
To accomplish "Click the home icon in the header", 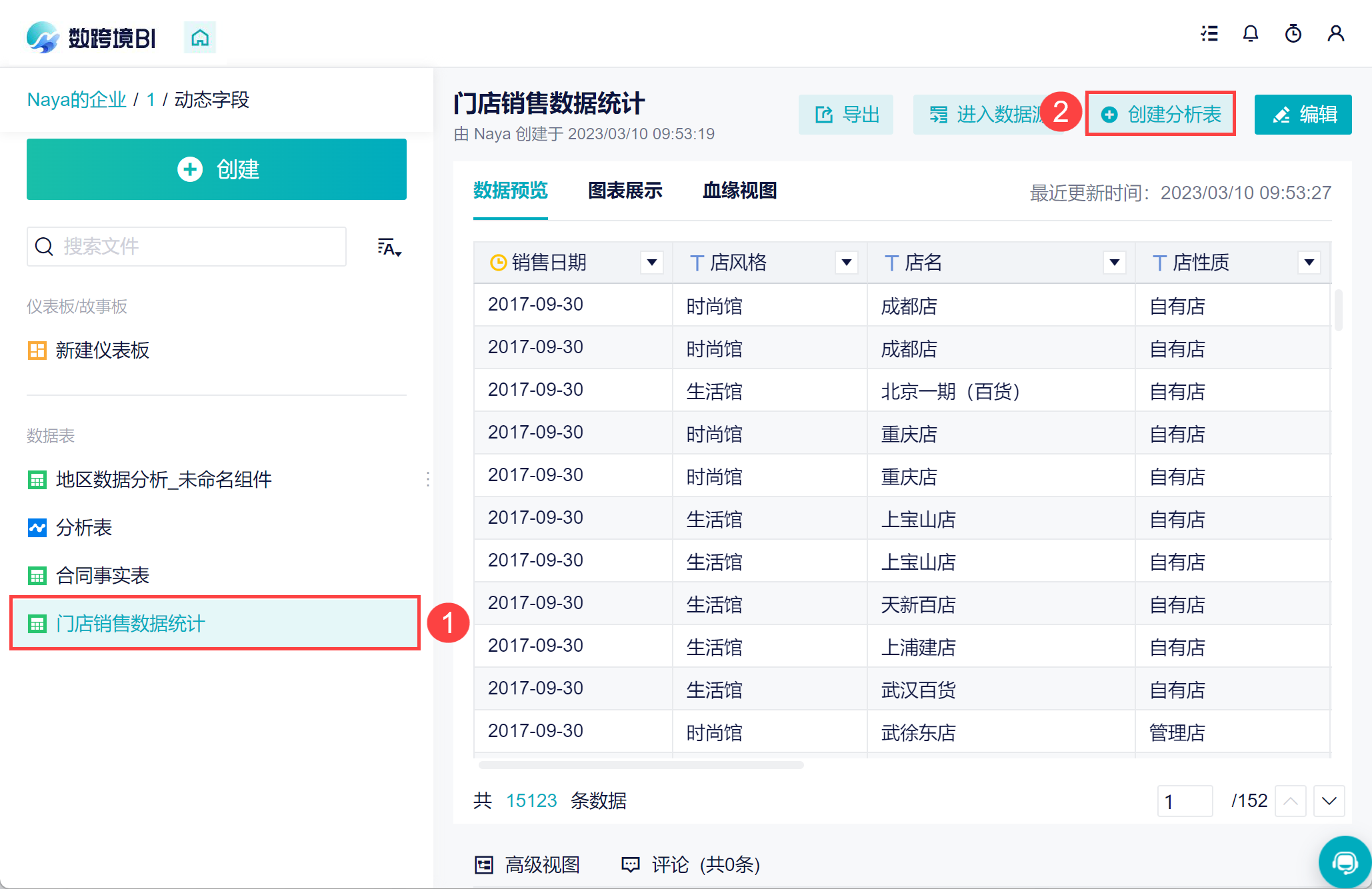I will point(199,38).
